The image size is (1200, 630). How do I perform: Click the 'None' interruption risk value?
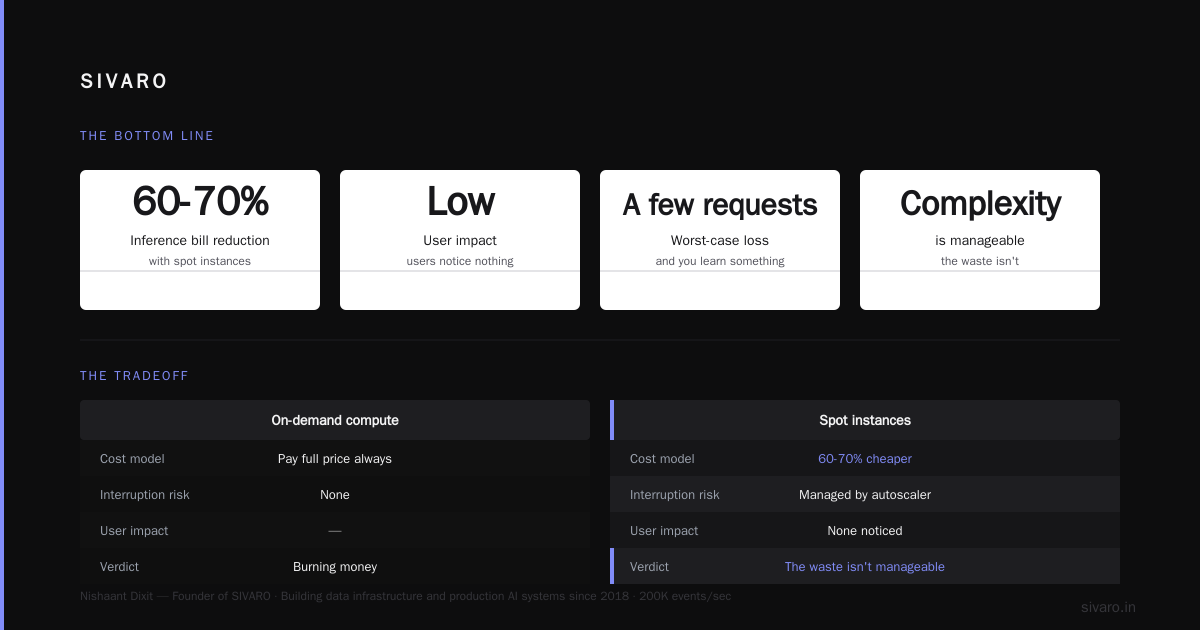coord(335,495)
